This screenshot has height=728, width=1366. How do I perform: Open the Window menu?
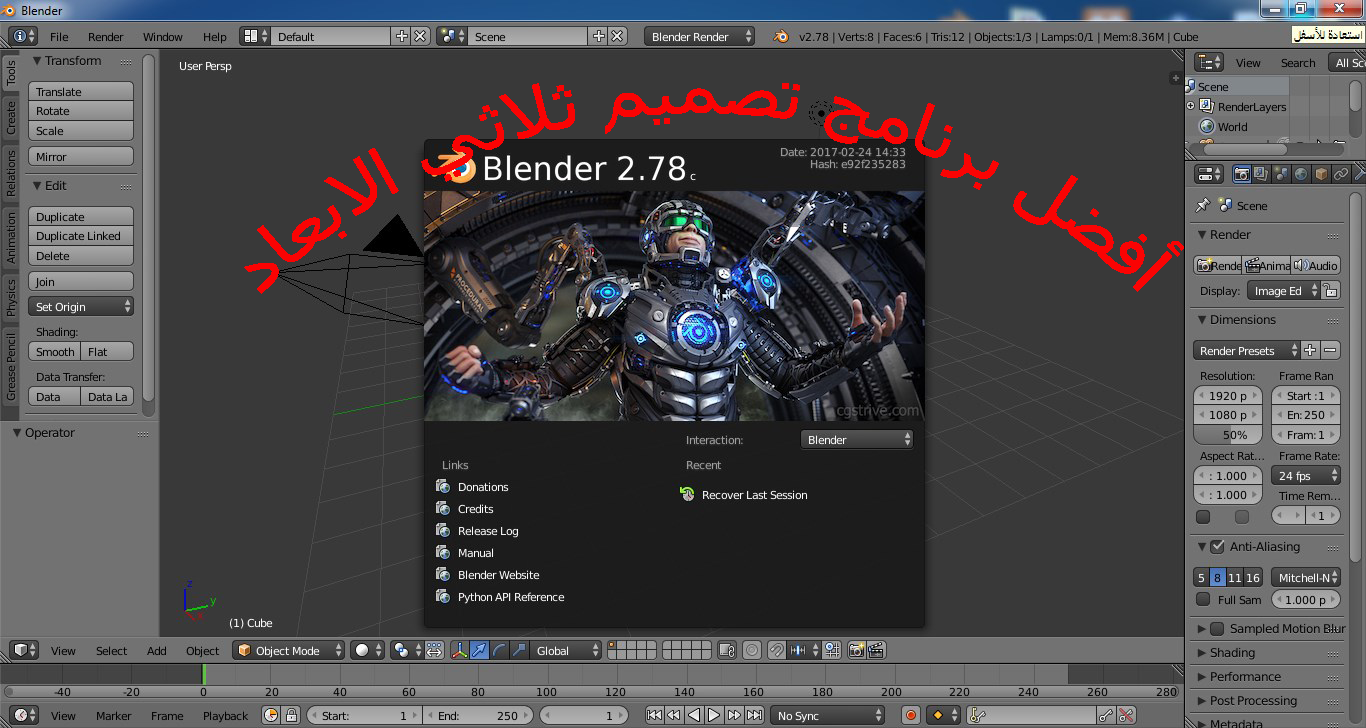click(x=163, y=36)
